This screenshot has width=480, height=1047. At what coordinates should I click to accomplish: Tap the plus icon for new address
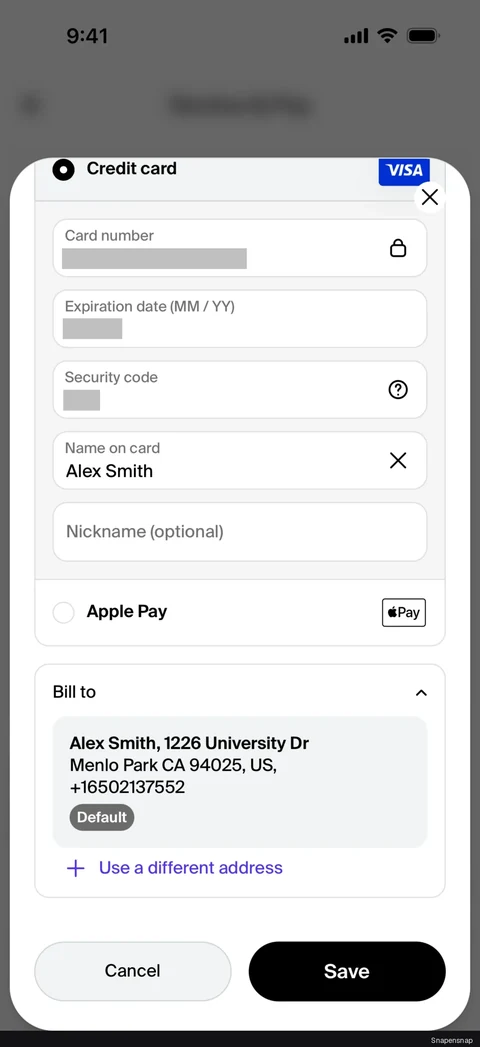coord(75,868)
